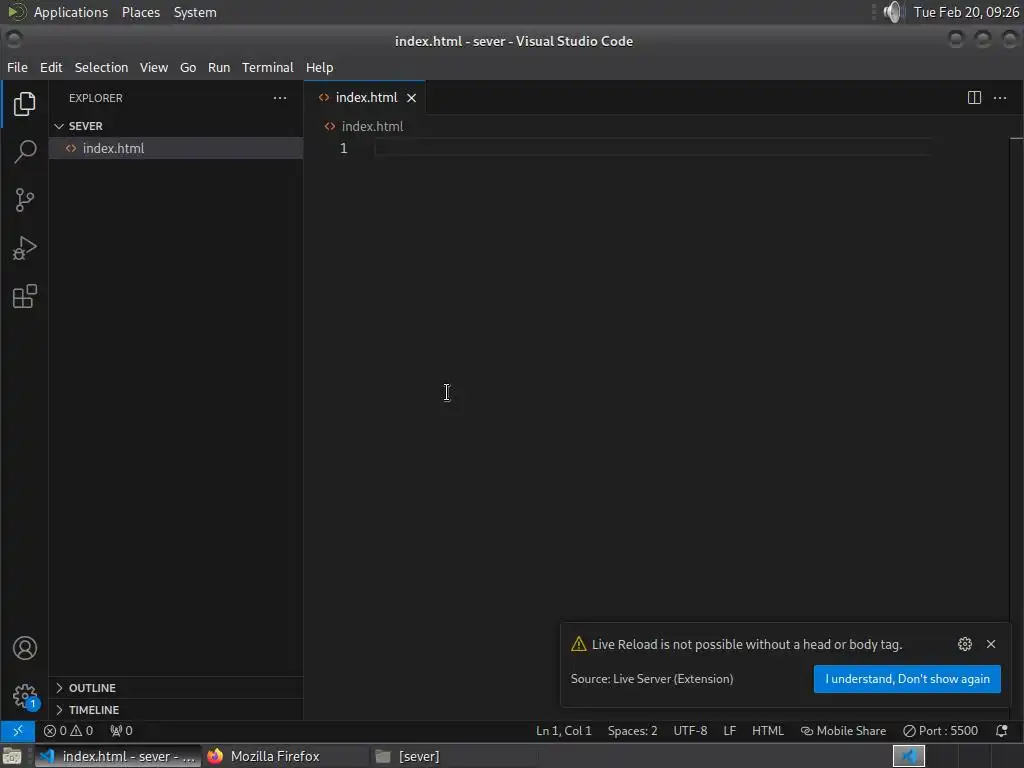The image size is (1024, 768).
Task: Open notifications bell in status bar
Action: pyautogui.click(x=1001, y=731)
